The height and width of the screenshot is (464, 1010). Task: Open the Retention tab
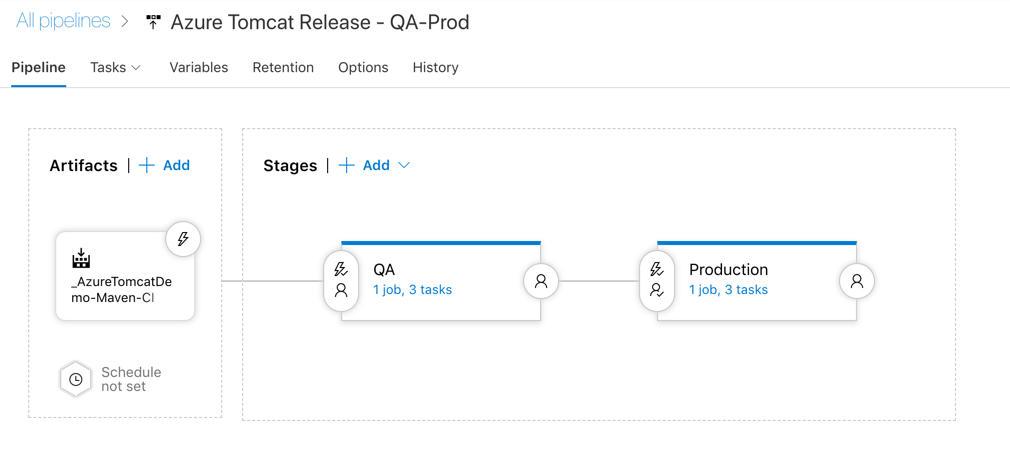pyautogui.click(x=283, y=68)
